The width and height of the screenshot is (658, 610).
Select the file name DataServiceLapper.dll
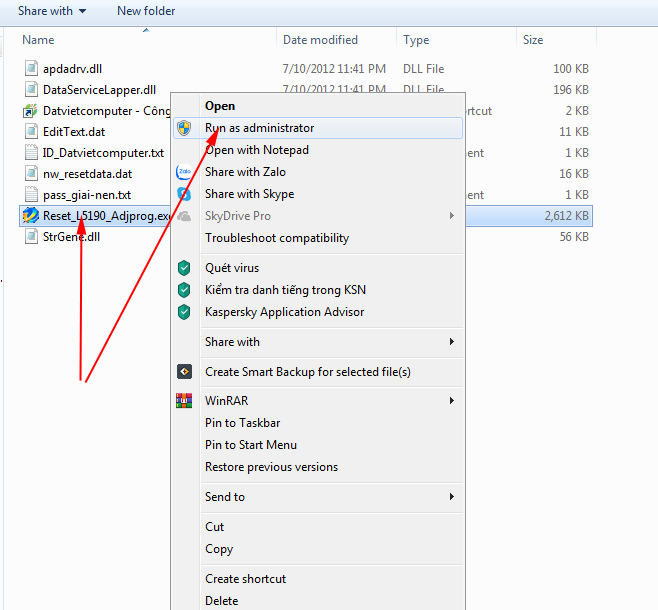coord(99,90)
